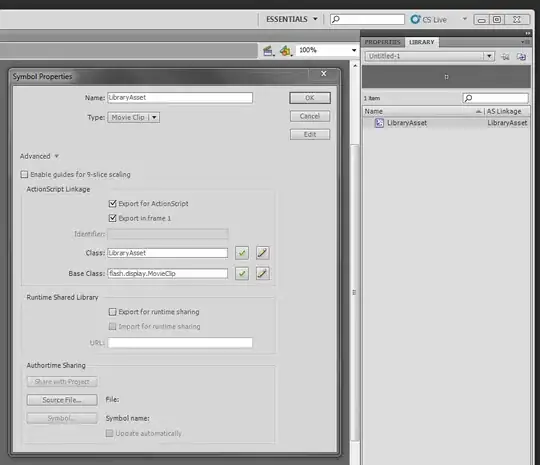Click the new library panel icon
Image resolution: width=540 pixels, height=465 pixels.
pos(521,57)
